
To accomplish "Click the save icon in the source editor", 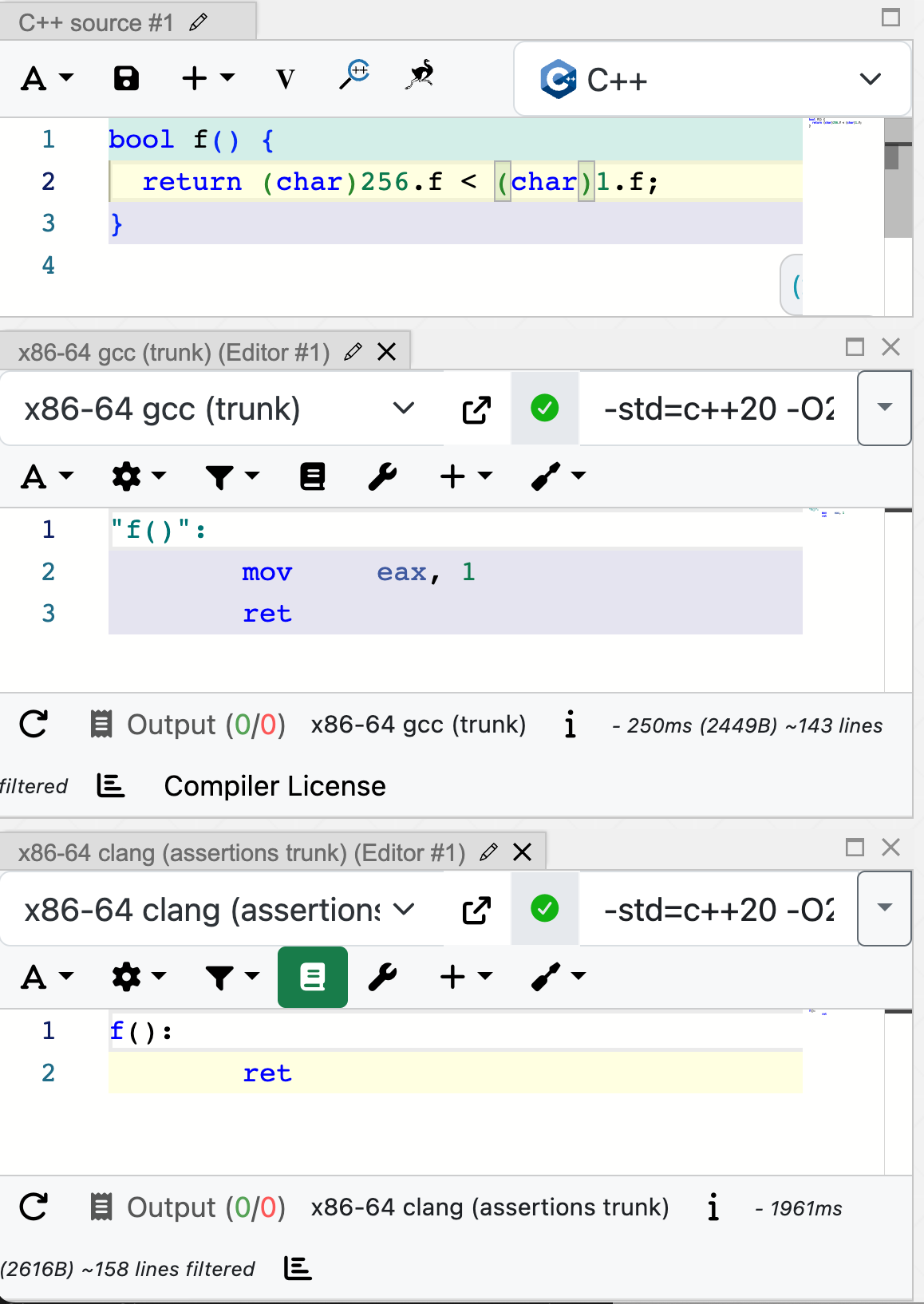I will [126, 78].
